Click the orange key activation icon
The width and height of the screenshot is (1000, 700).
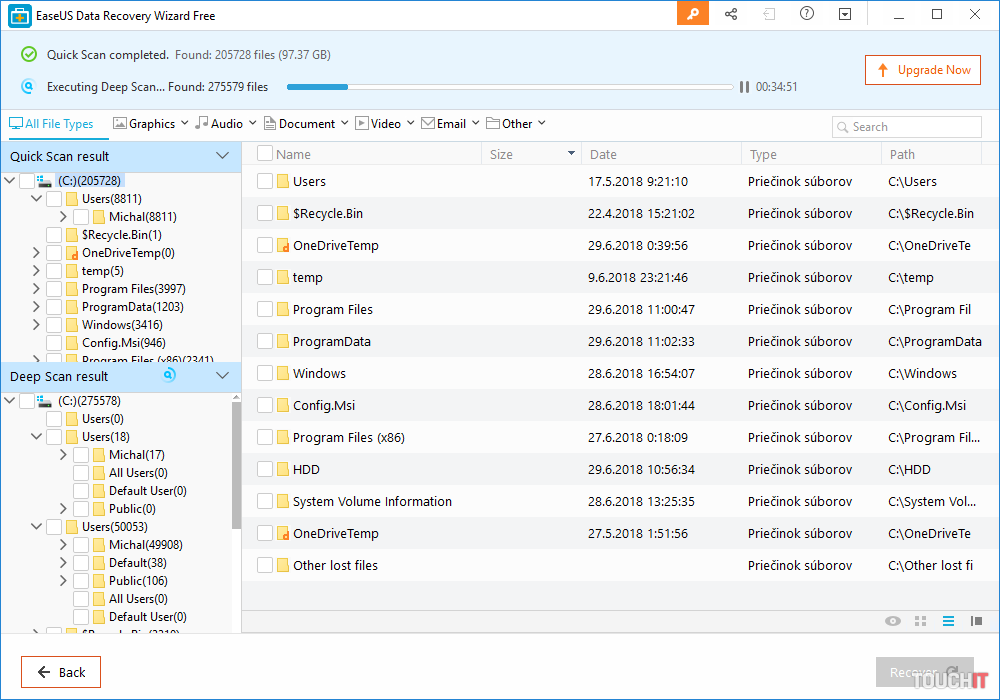click(x=692, y=14)
